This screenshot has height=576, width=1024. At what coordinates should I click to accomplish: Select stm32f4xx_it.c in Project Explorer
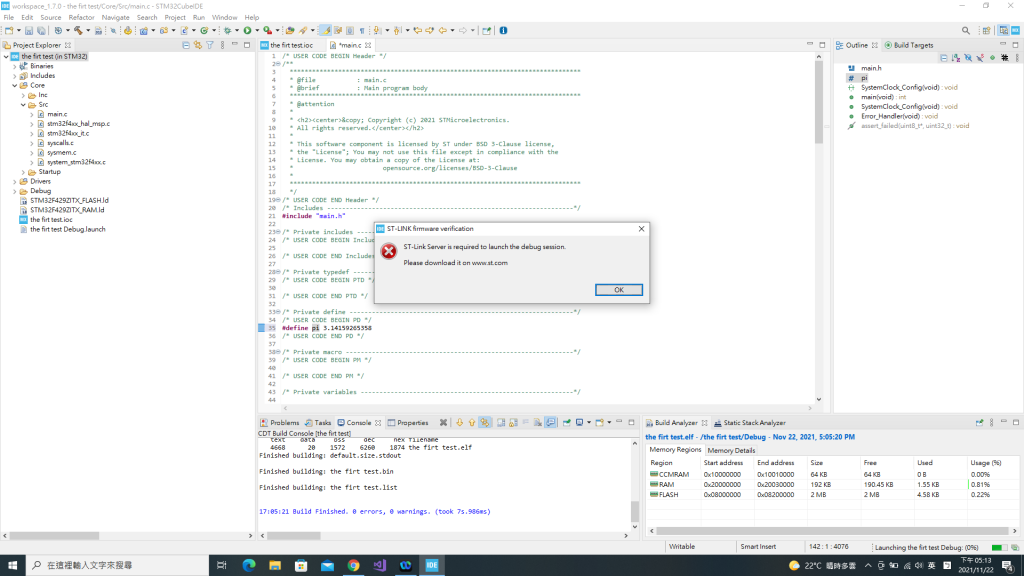(x=68, y=133)
